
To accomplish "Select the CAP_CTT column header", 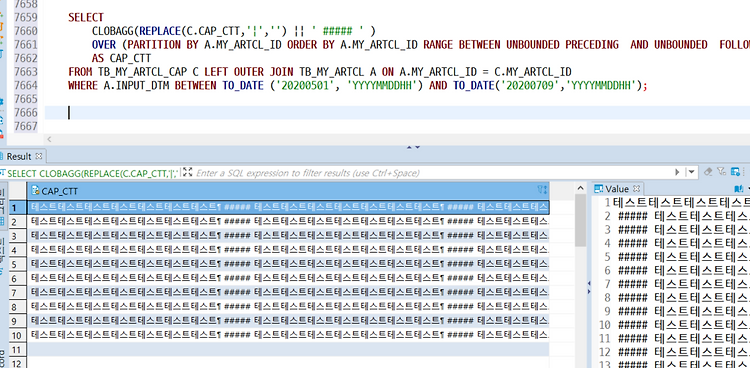I will pos(288,190).
